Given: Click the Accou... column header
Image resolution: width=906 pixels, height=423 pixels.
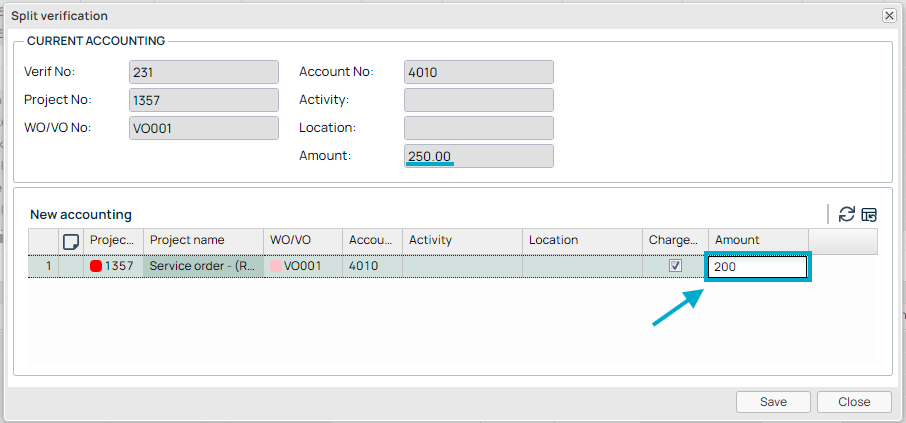Looking at the screenshot, I should click(x=372, y=241).
